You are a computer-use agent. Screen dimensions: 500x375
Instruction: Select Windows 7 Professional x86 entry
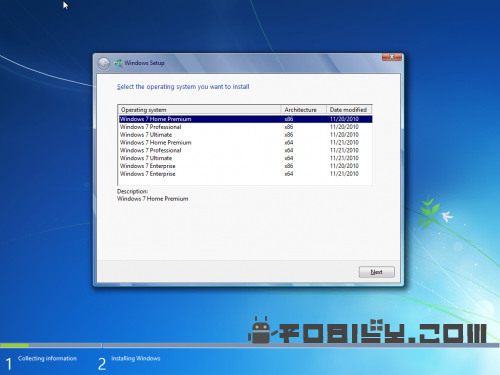[x=245, y=127]
